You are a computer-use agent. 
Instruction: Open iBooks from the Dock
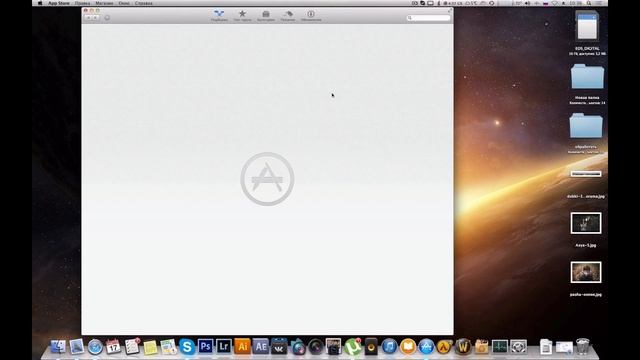coord(408,347)
